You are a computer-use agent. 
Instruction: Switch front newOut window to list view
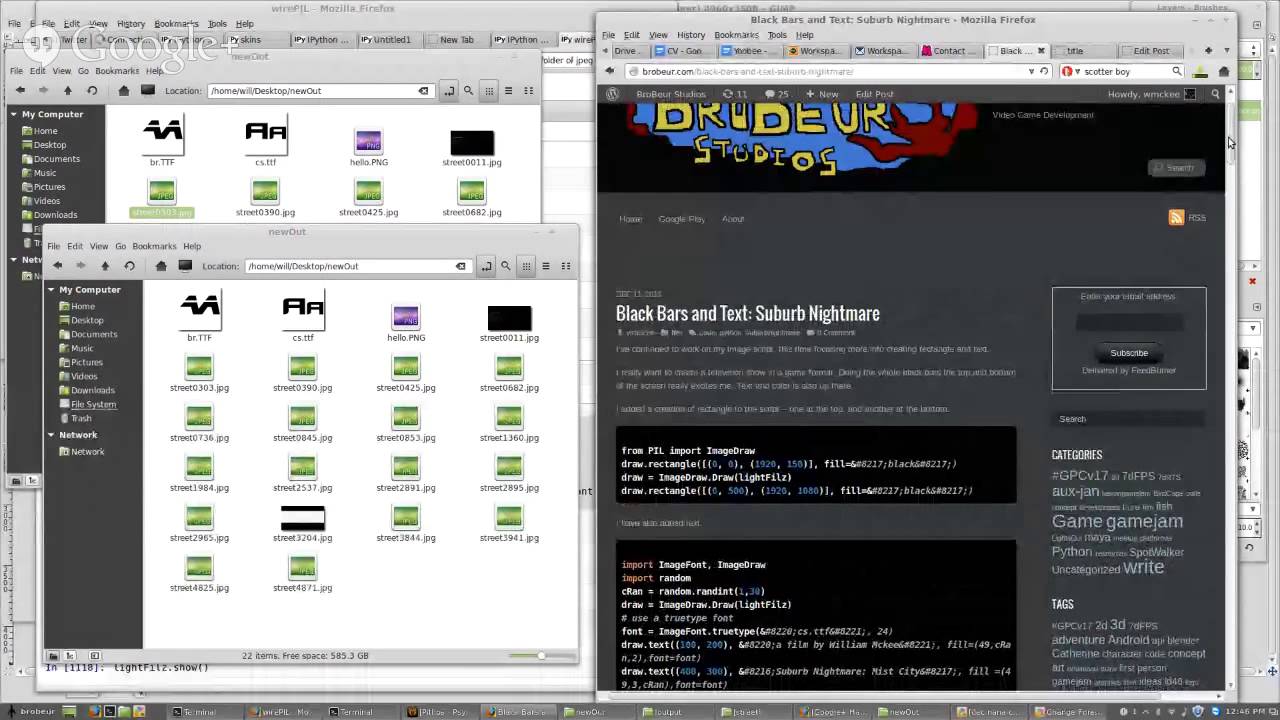(x=546, y=266)
